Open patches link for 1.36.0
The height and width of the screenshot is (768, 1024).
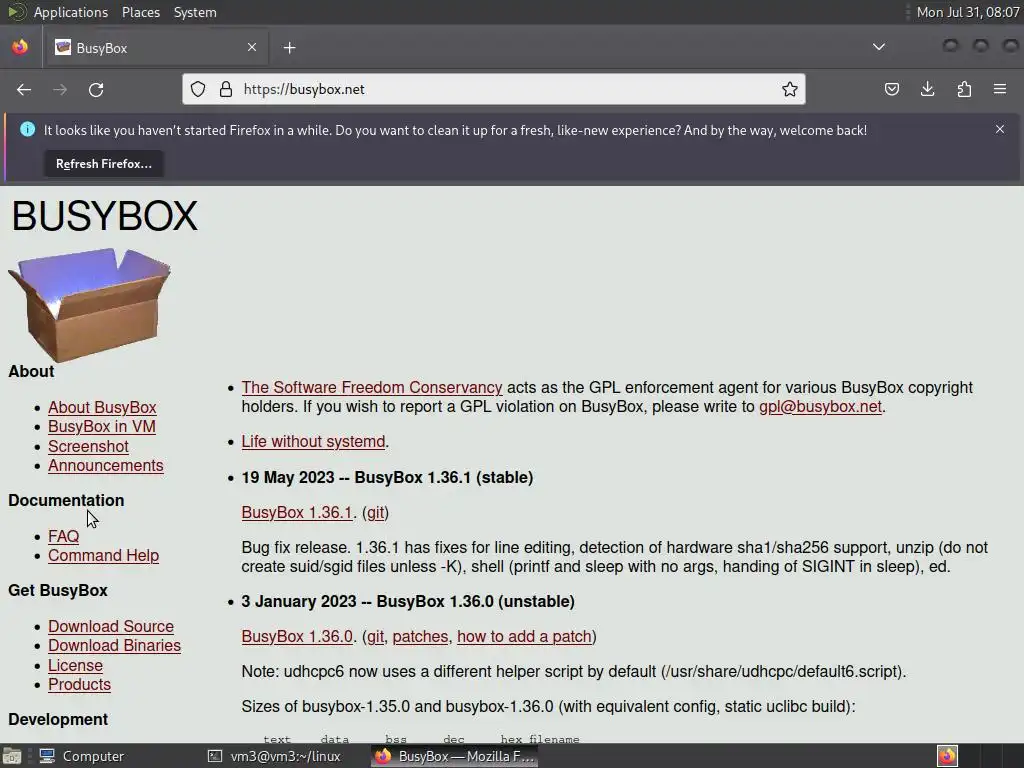420,637
